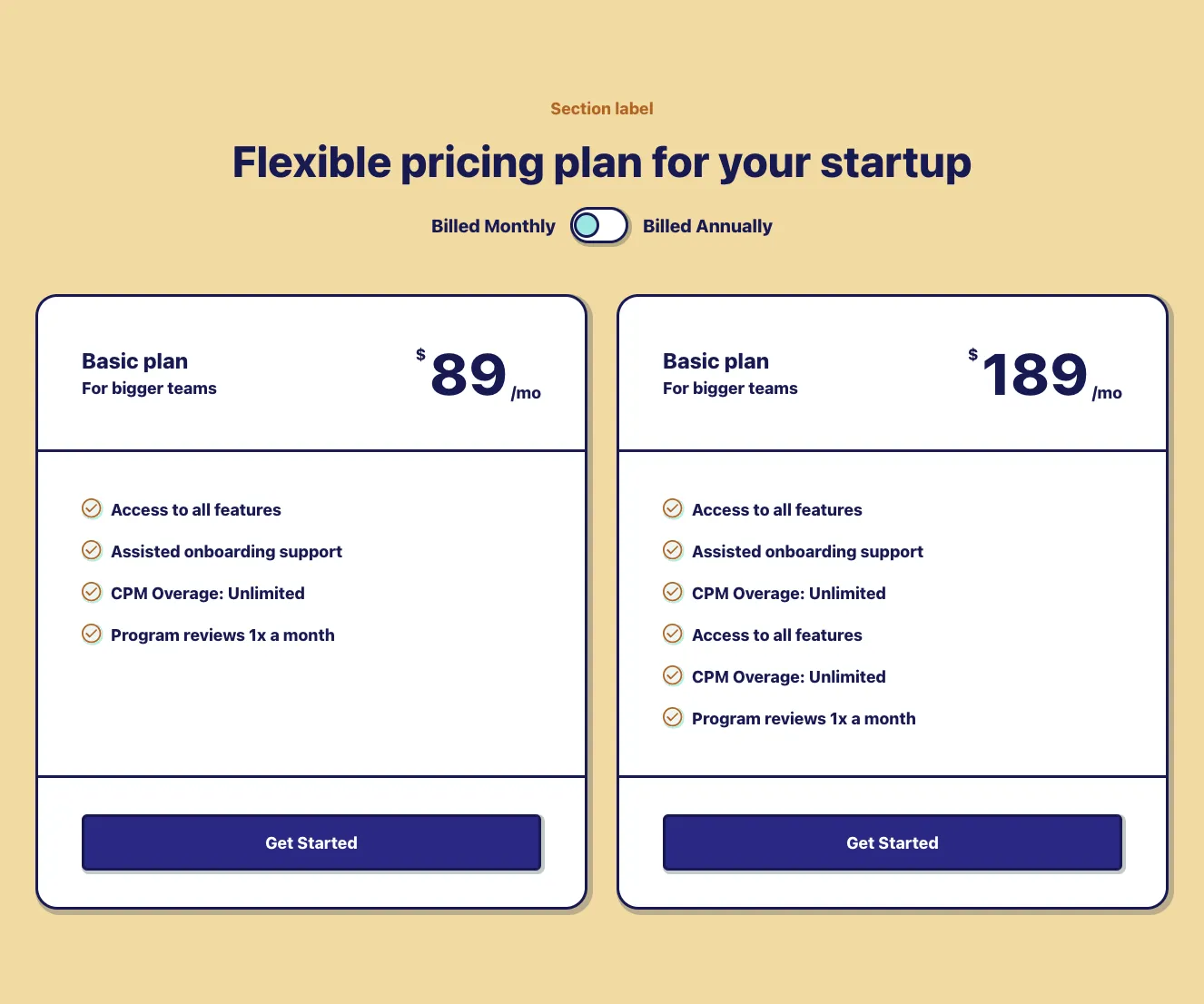The height and width of the screenshot is (1004, 1204).
Task: Select the Billed Annually label
Action: (707, 226)
